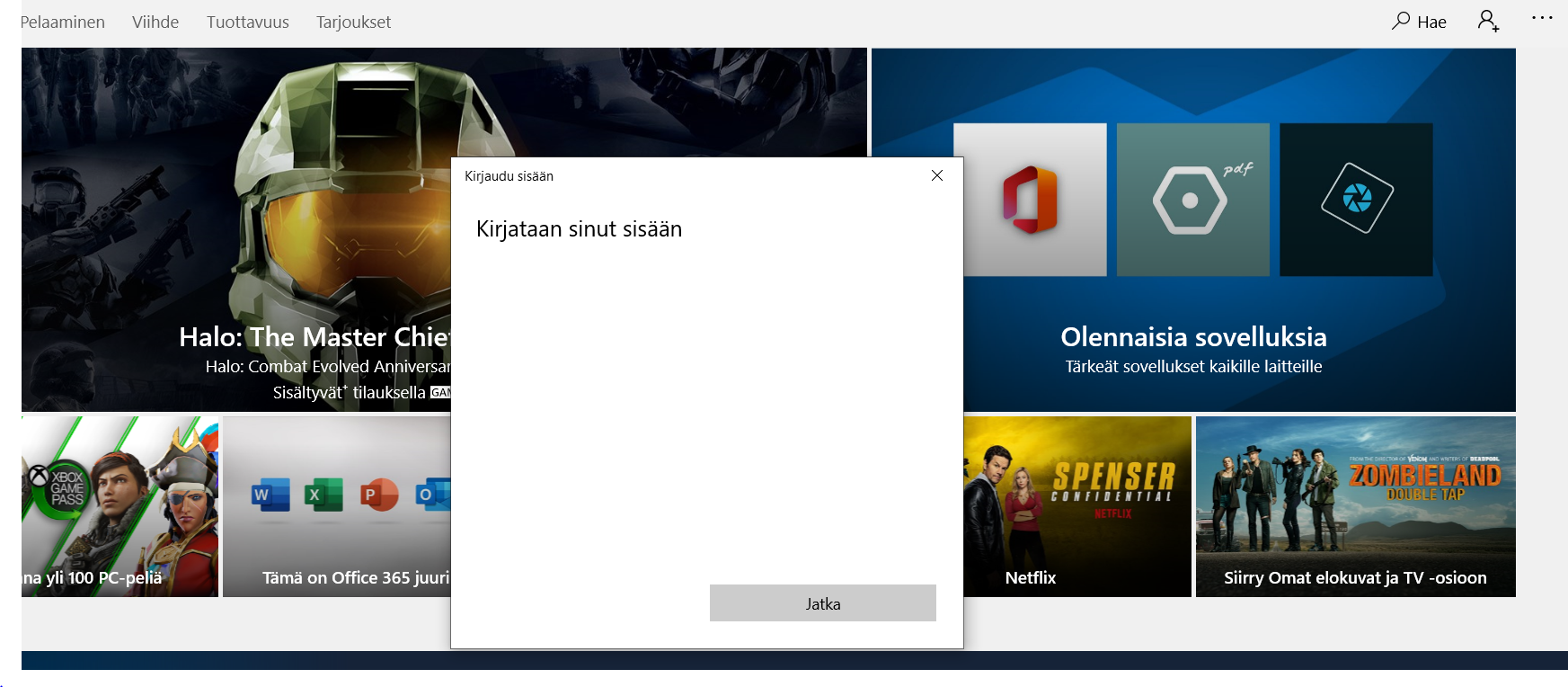The image size is (1568, 687).
Task: Switch to the Viihde tab
Action: coord(155,22)
